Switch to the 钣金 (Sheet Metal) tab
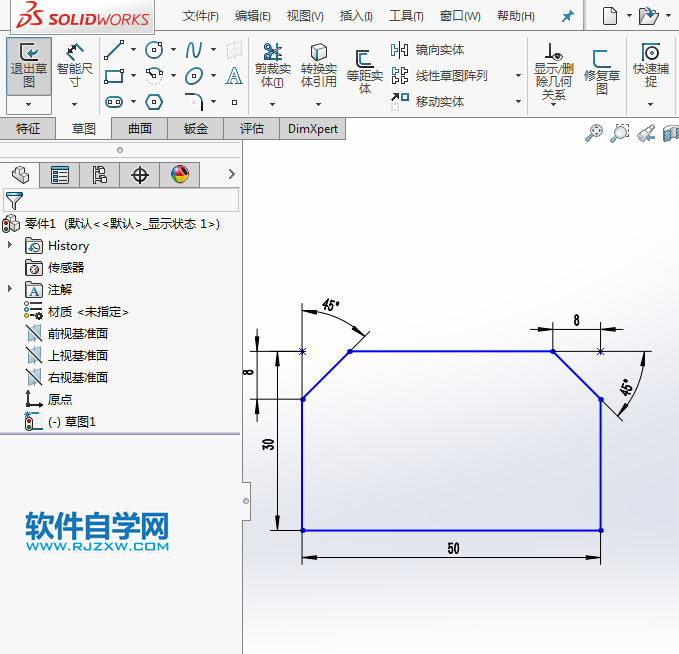The width and height of the screenshot is (679, 654). [196, 129]
